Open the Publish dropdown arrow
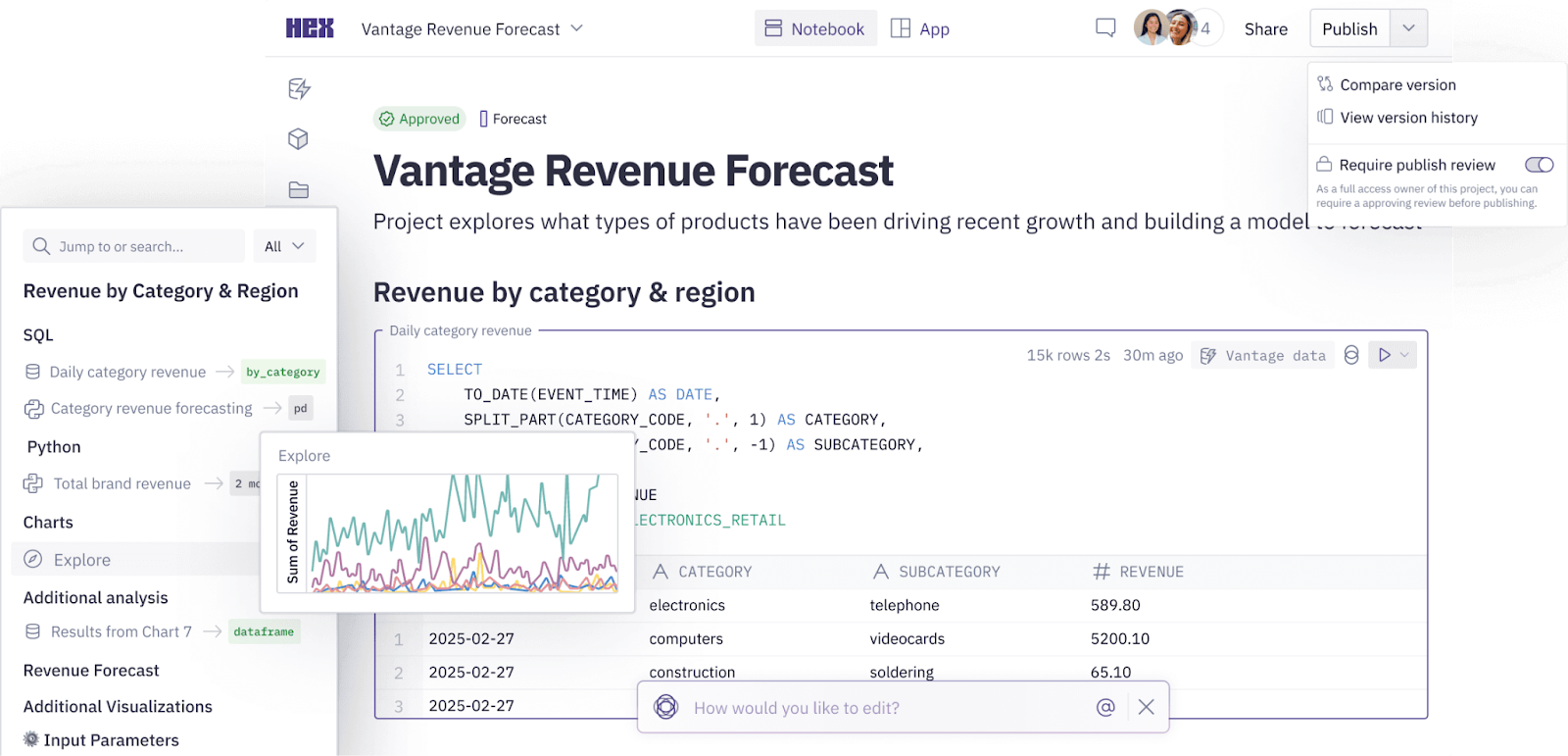The width and height of the screenshot is (1568, 756). (x=1408, y=28)
